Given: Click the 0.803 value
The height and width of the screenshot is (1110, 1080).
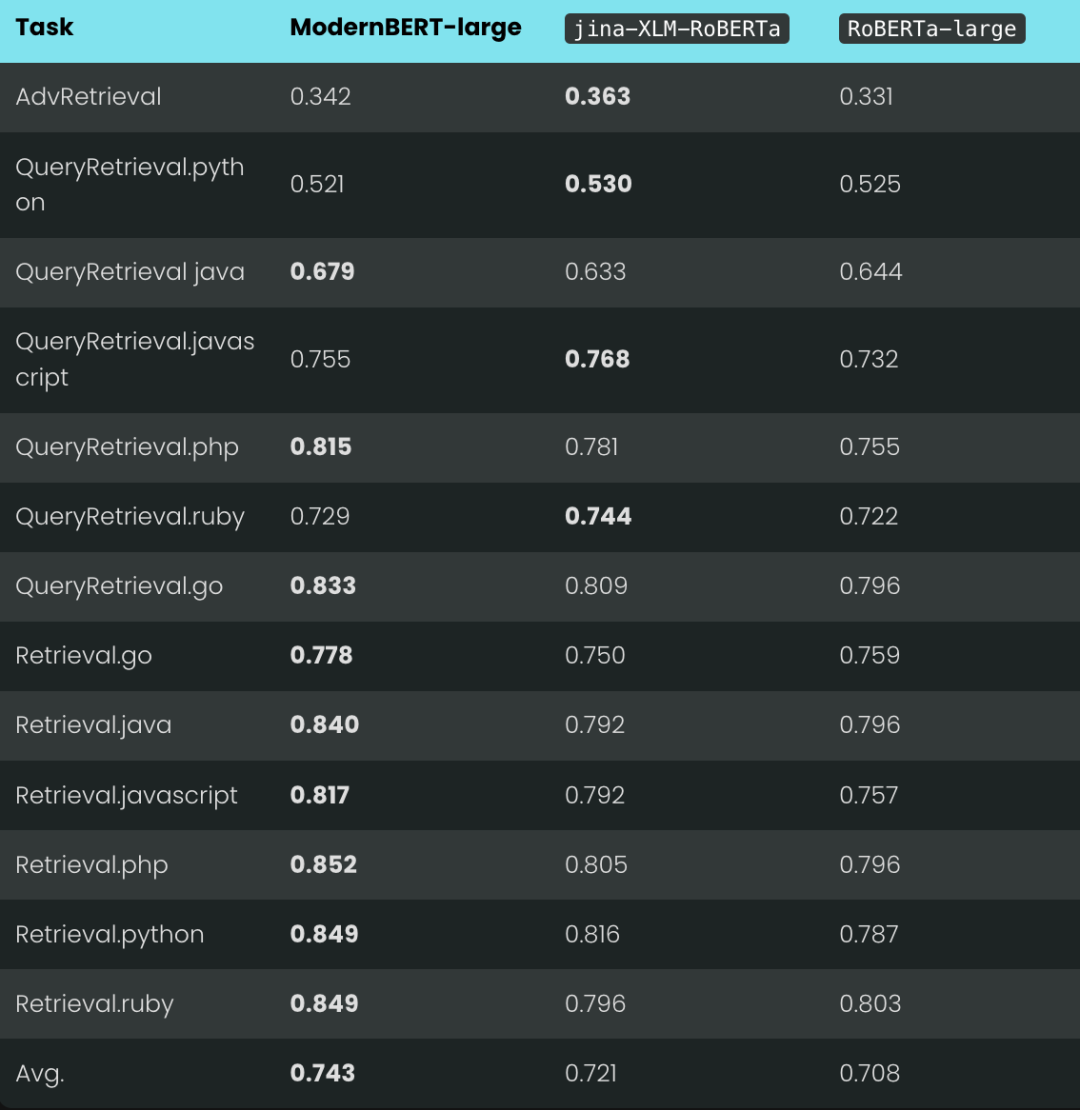Looking at the screenshot, I should click(870, 1004).
